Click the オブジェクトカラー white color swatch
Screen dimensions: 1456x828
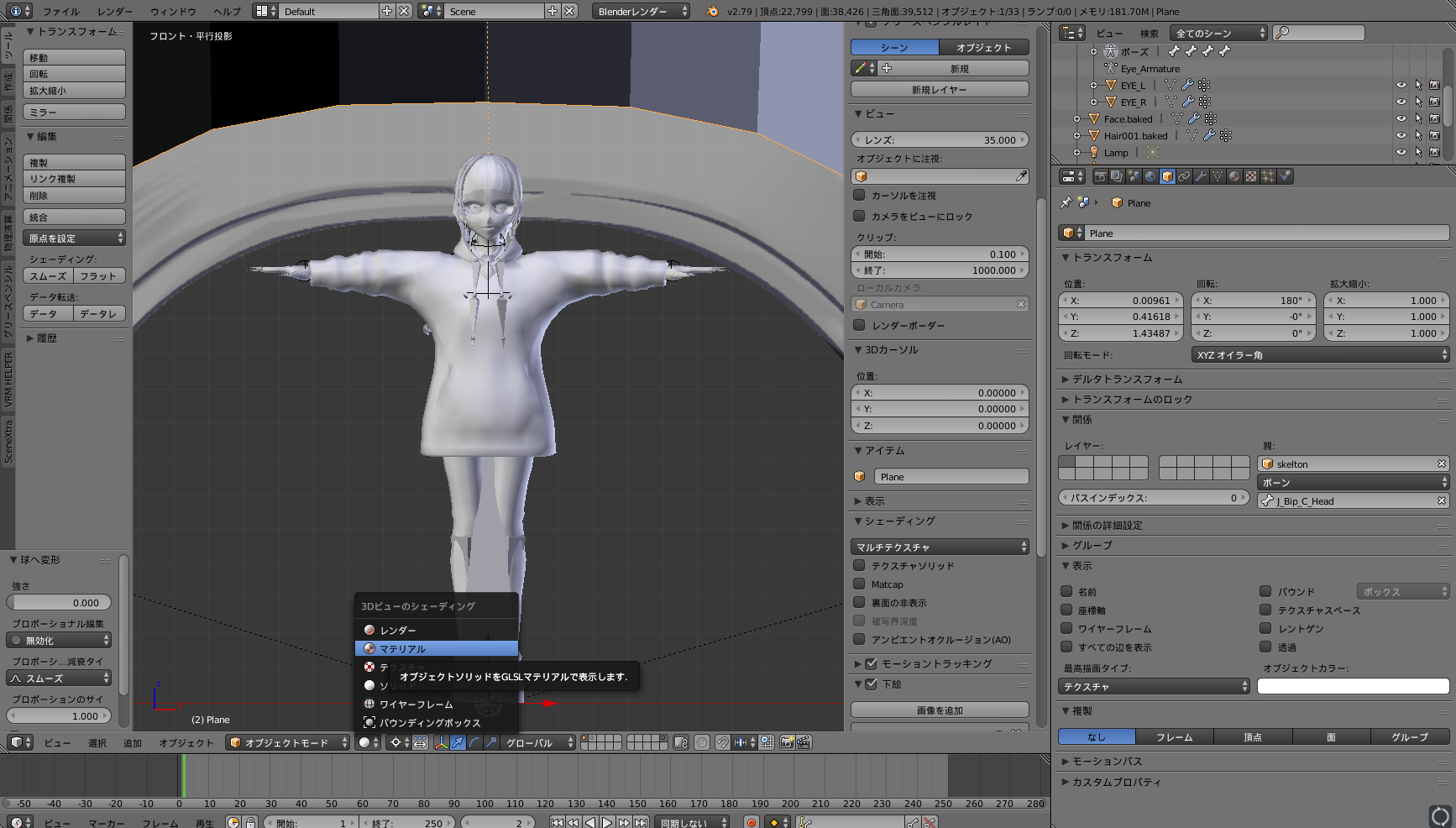(x=1353, y=687)
